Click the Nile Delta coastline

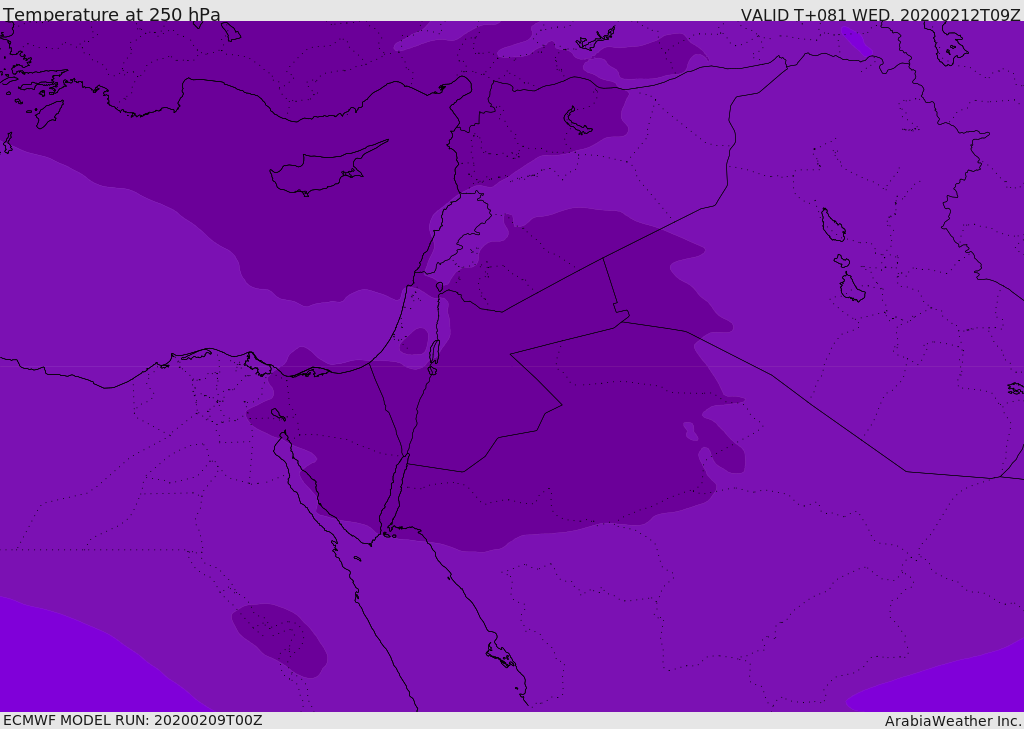215,354
